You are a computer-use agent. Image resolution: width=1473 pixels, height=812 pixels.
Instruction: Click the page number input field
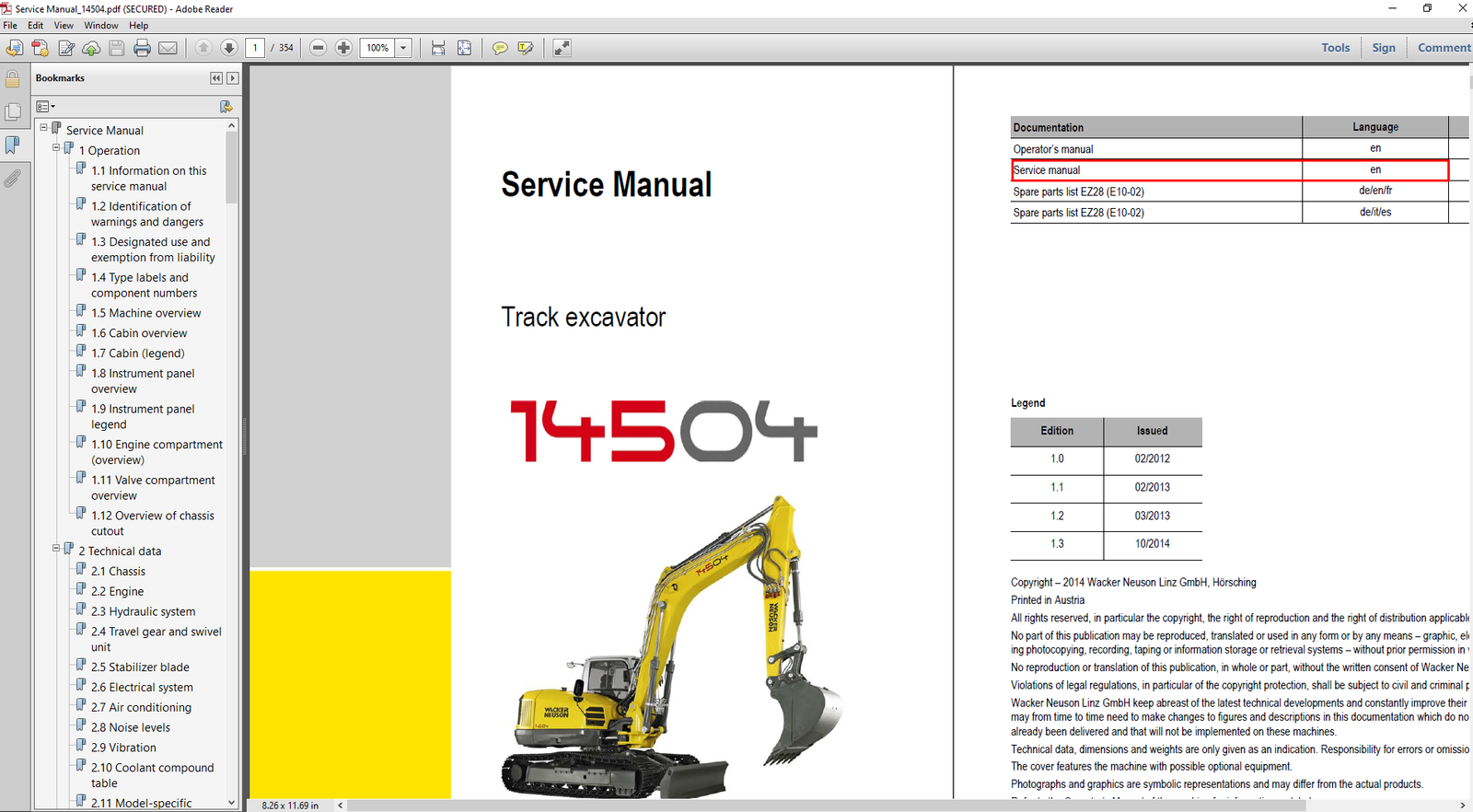(x=256, y=48)
